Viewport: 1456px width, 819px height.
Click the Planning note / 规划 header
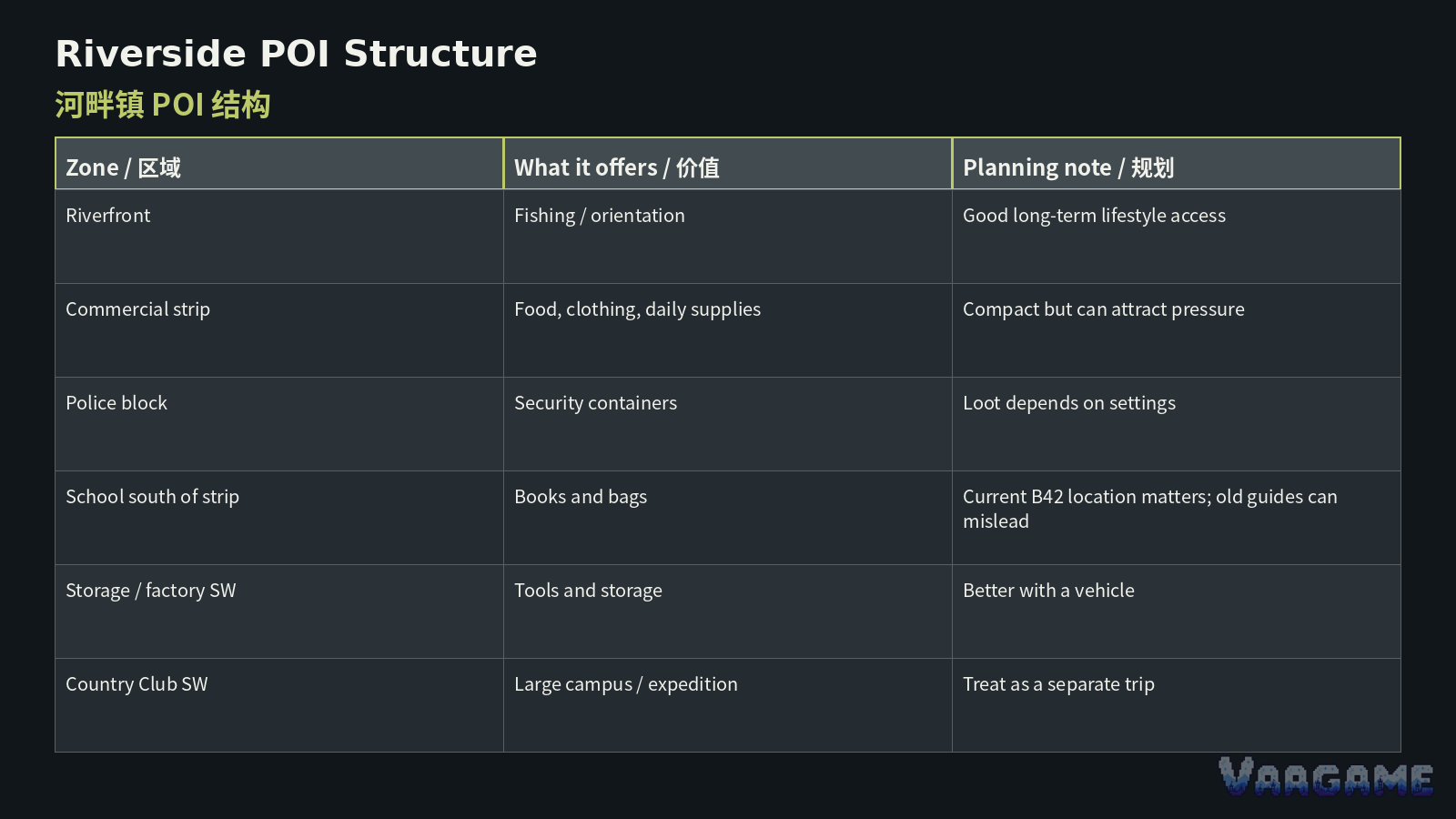(1177, 164)
